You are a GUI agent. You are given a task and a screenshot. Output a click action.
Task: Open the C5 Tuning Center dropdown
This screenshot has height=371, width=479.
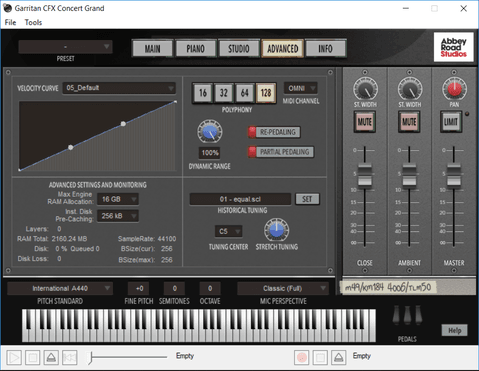pyautogui.click(x=228, y=231)
